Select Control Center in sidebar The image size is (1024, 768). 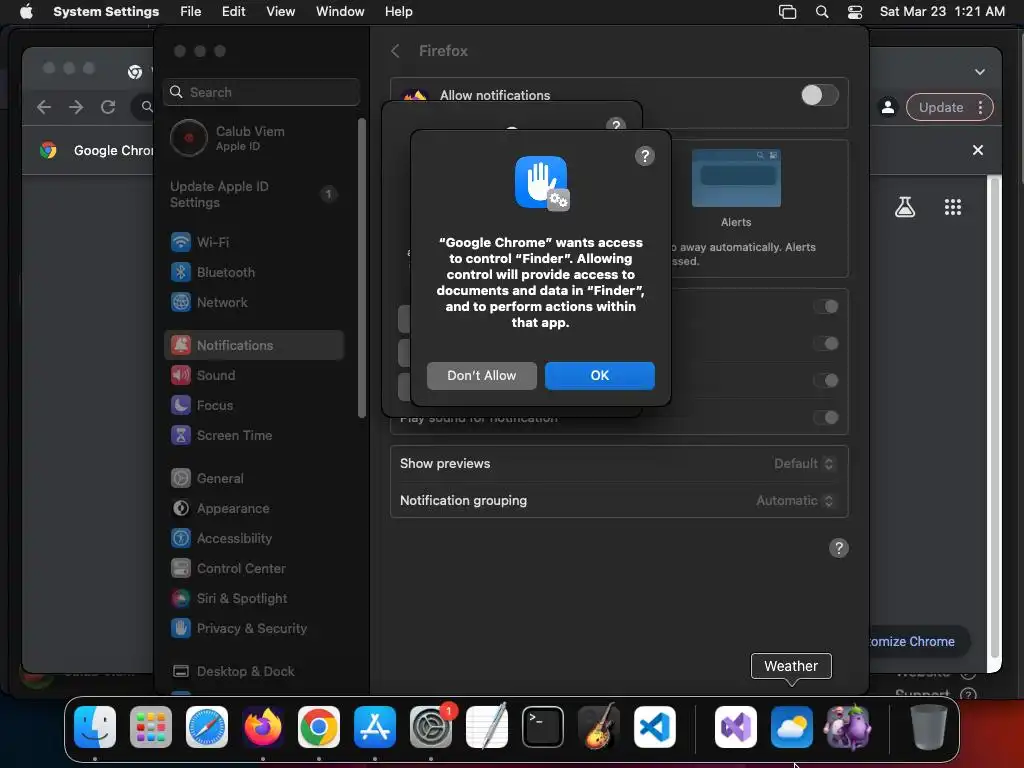[x=255, y=568]
